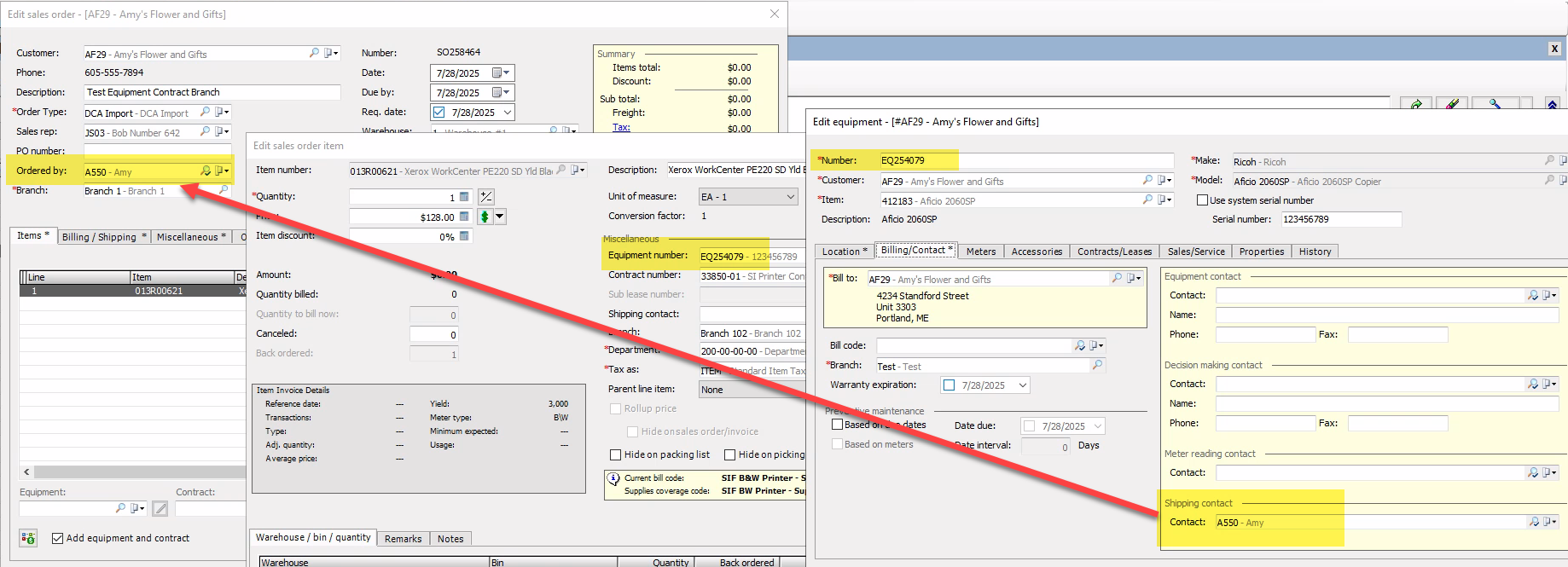Click Canceled quantity field
This screenshot has height=567, width=1568.
tap(434, 334)
